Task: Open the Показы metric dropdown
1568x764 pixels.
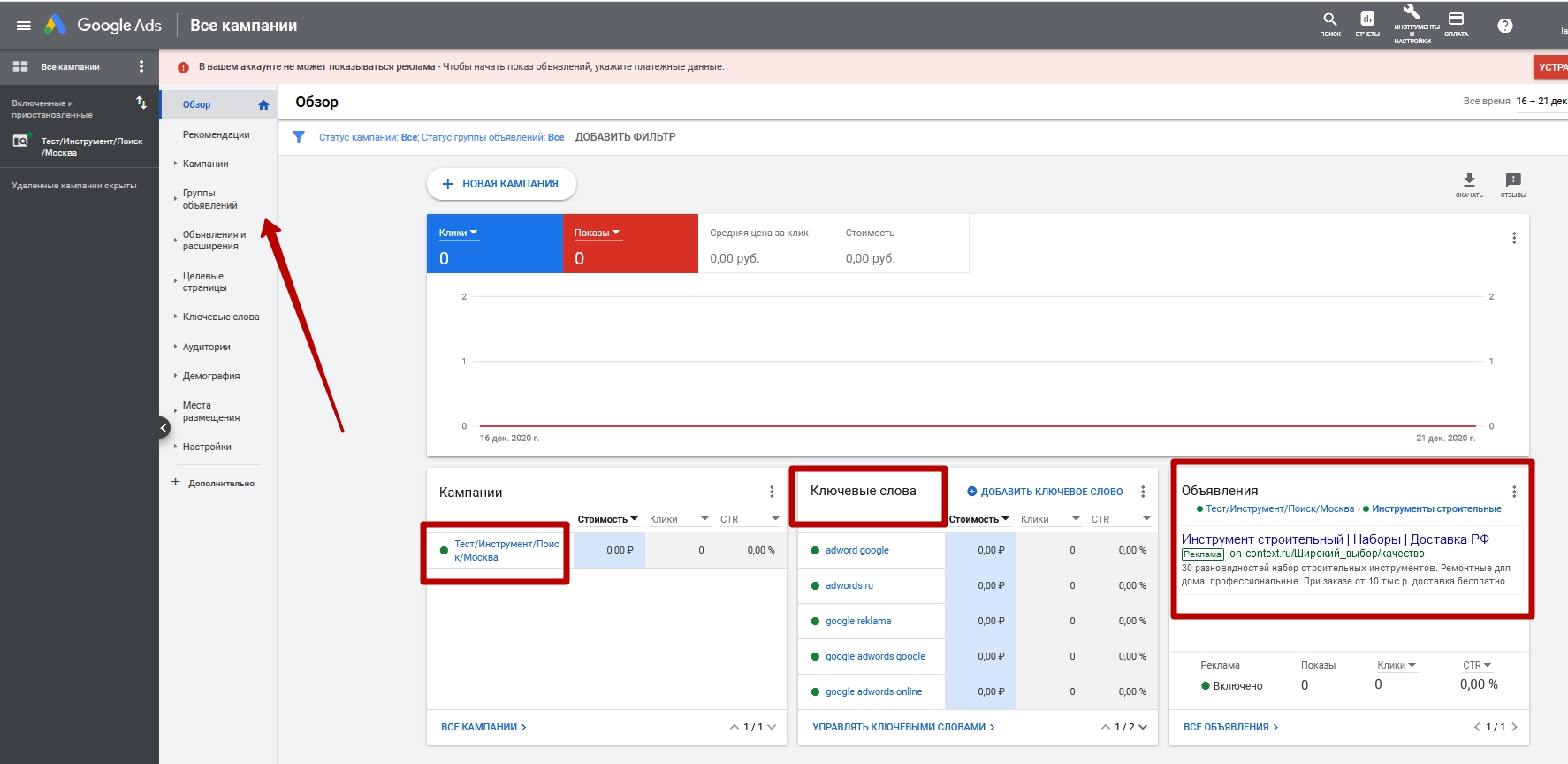Action: coord(597,233)
